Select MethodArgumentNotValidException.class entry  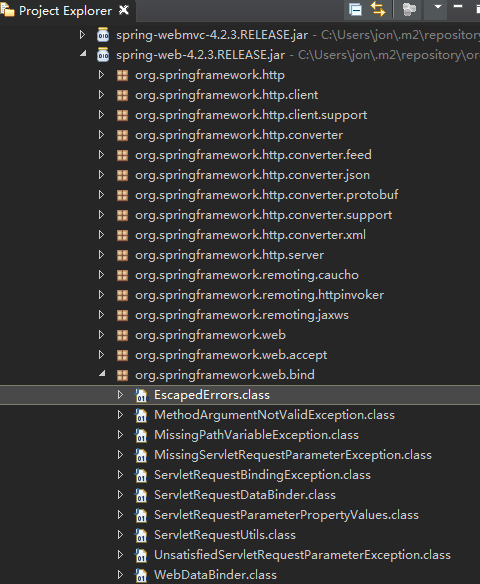[274, 415]
